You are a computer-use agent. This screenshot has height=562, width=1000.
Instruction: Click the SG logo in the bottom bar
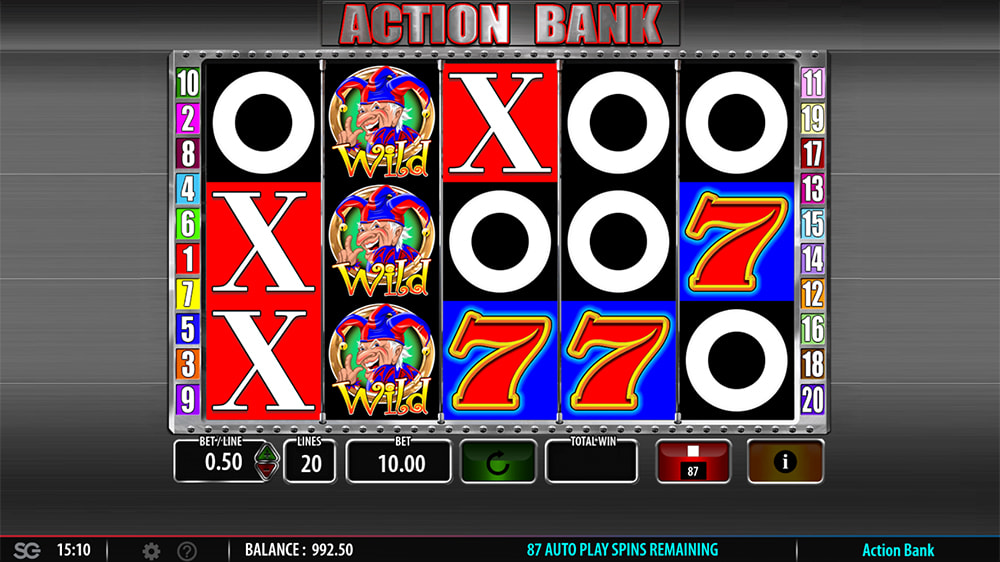tap(27, 550)
